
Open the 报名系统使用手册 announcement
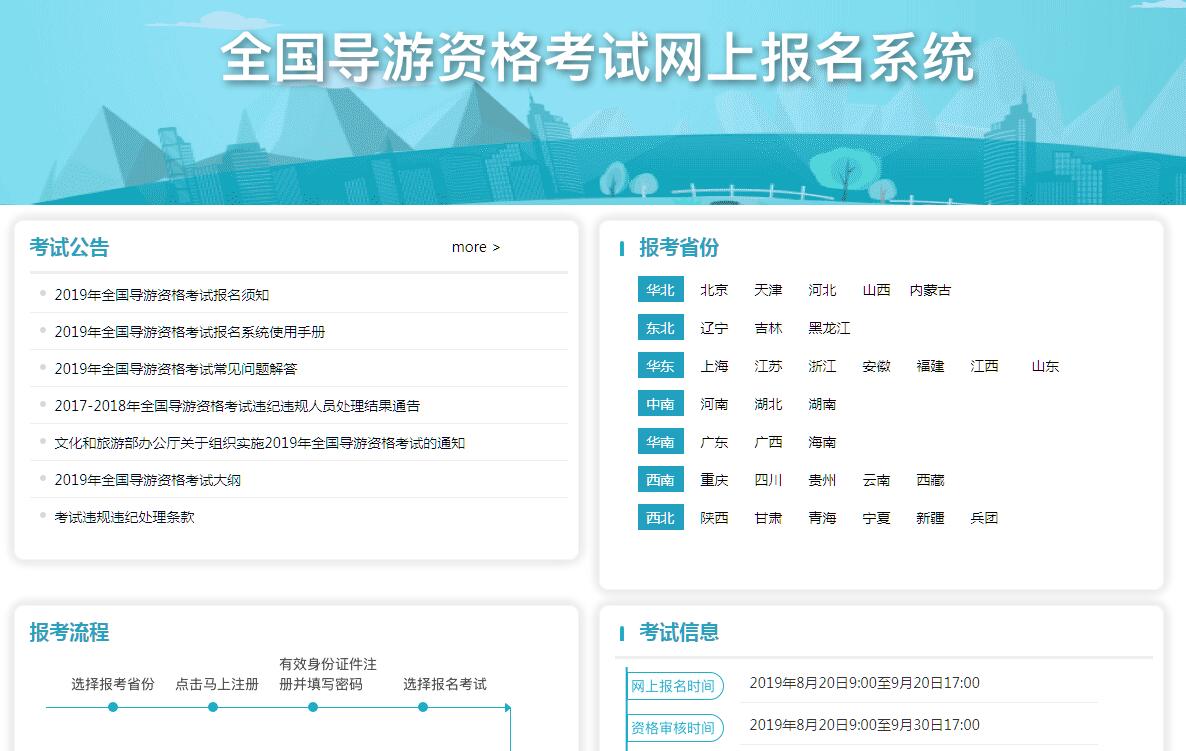tap(189, 332)
